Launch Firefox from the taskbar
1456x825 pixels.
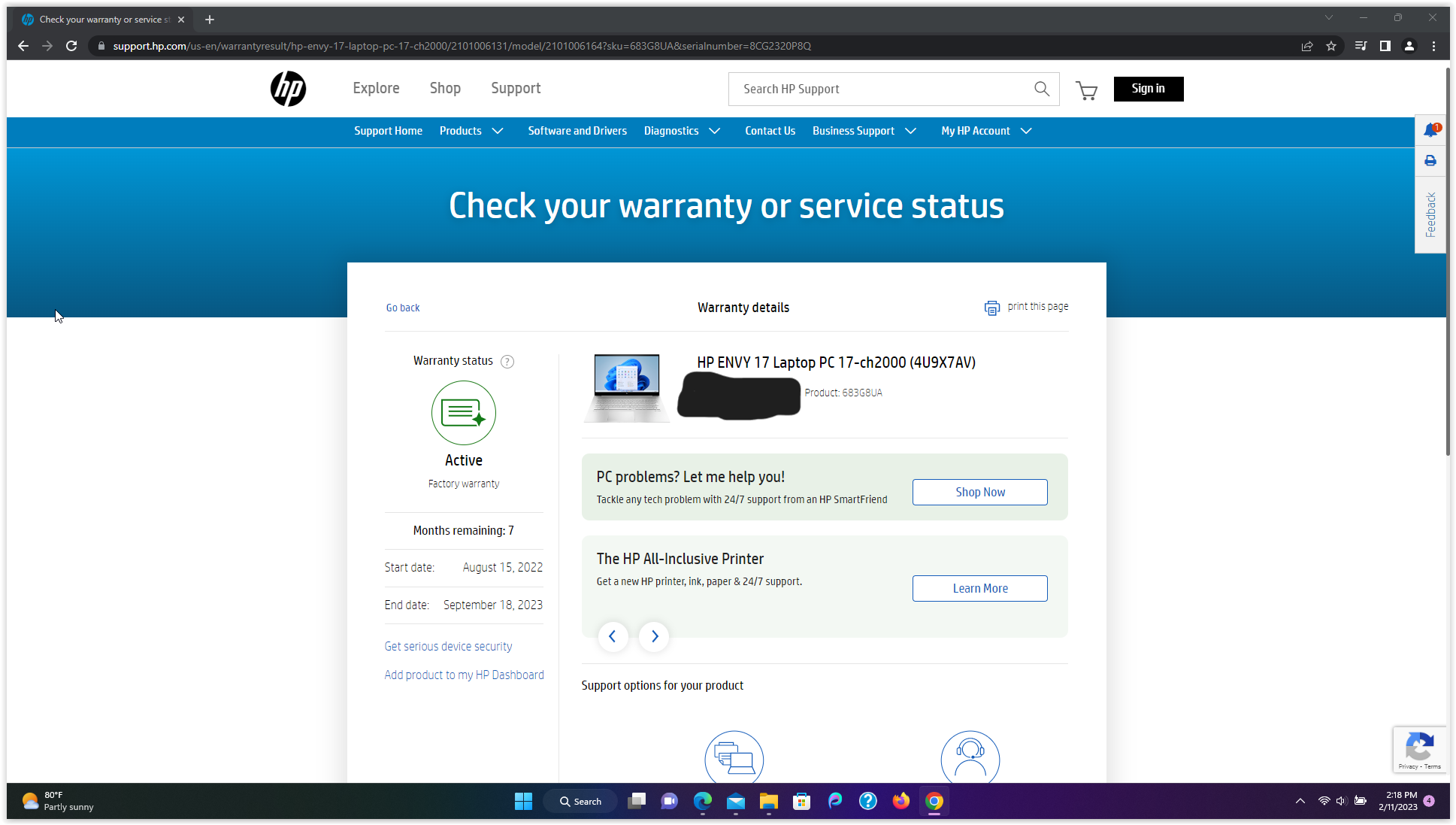pos(901,801)
